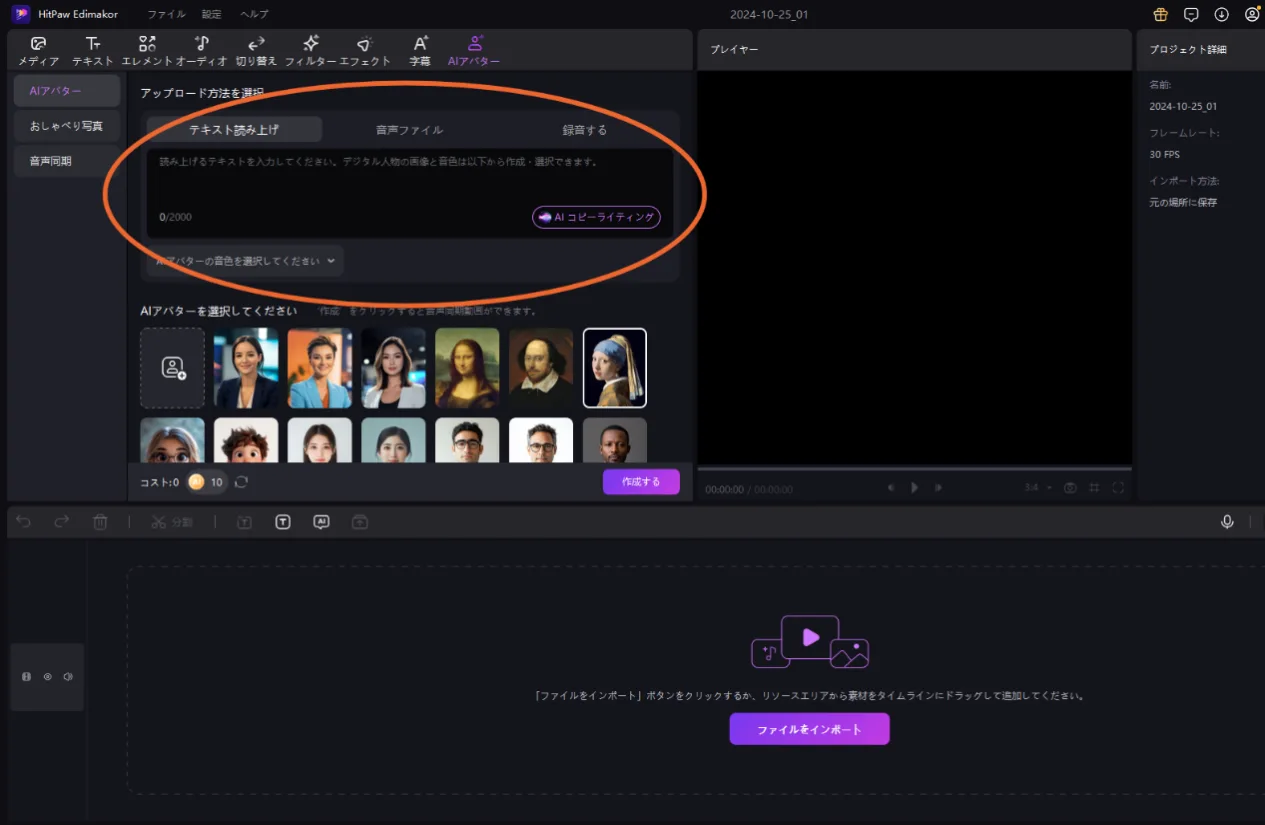Mute the timeline track audio
Screen dimensions: 1265x825
pos(67,677)
